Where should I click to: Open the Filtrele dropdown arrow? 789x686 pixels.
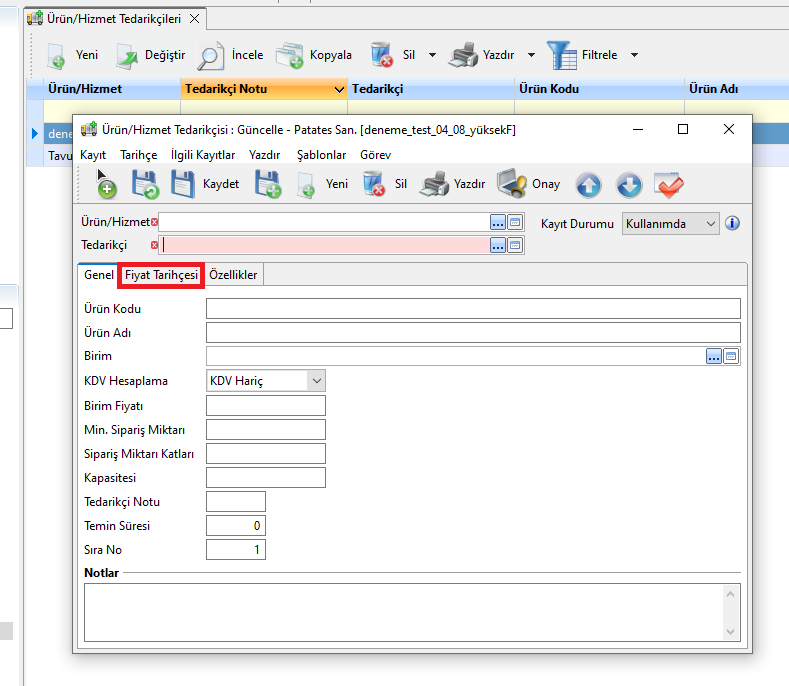tap(634, 55)
